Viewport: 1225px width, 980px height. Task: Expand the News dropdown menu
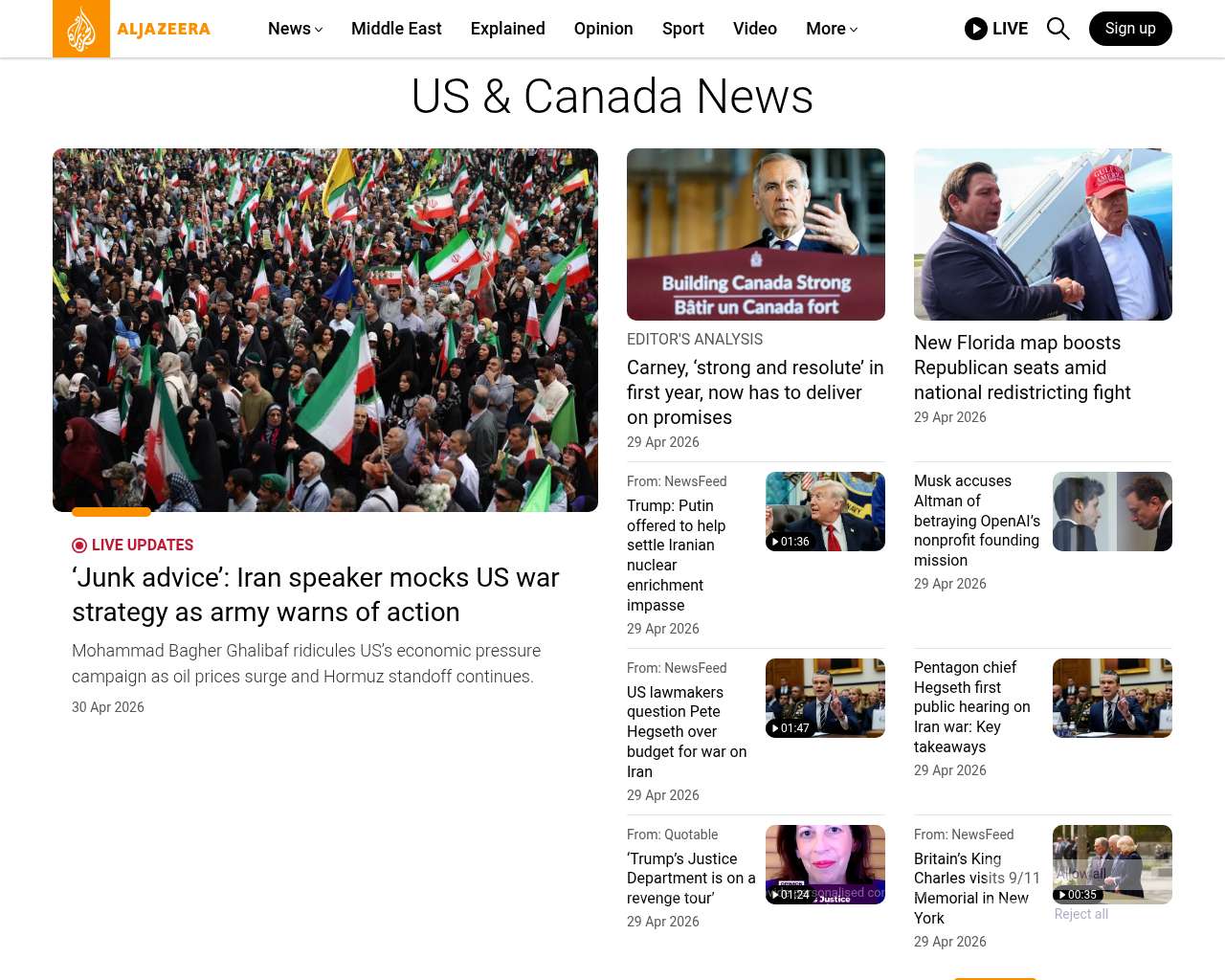coord(295,29)
